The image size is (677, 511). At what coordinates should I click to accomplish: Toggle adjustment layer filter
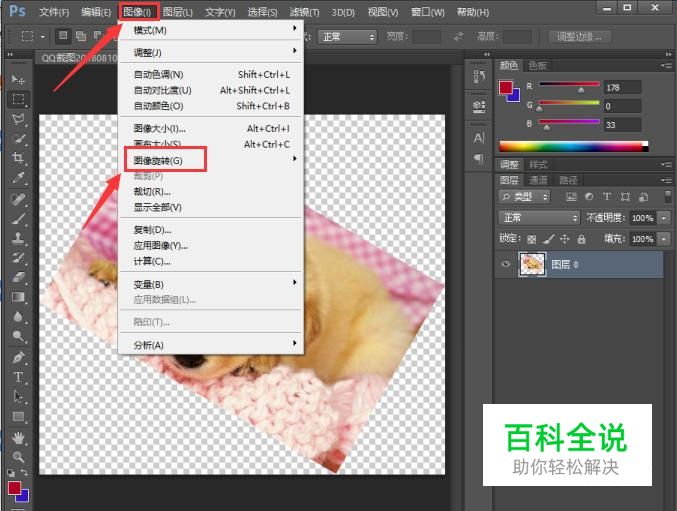pyautogui.click(x=589, y=197)
